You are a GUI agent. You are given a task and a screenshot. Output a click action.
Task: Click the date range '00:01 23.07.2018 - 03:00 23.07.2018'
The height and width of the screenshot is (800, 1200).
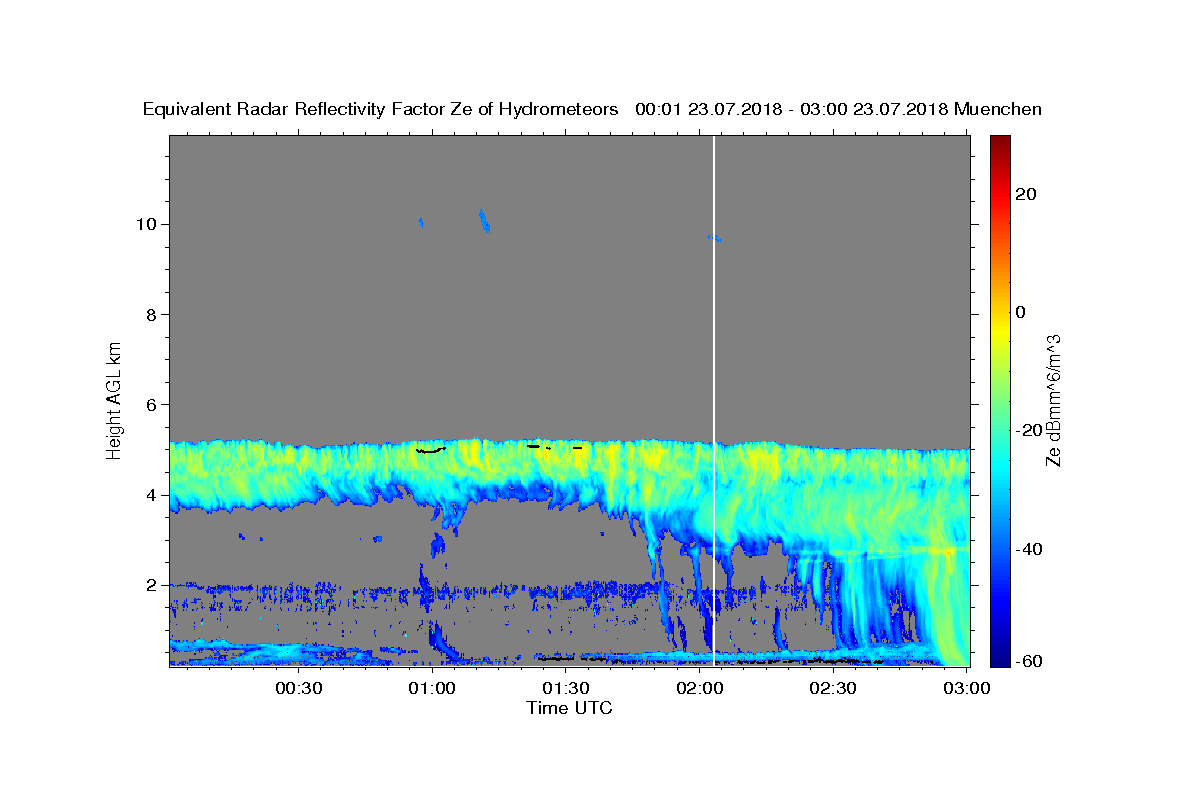[x=791, y=110]
